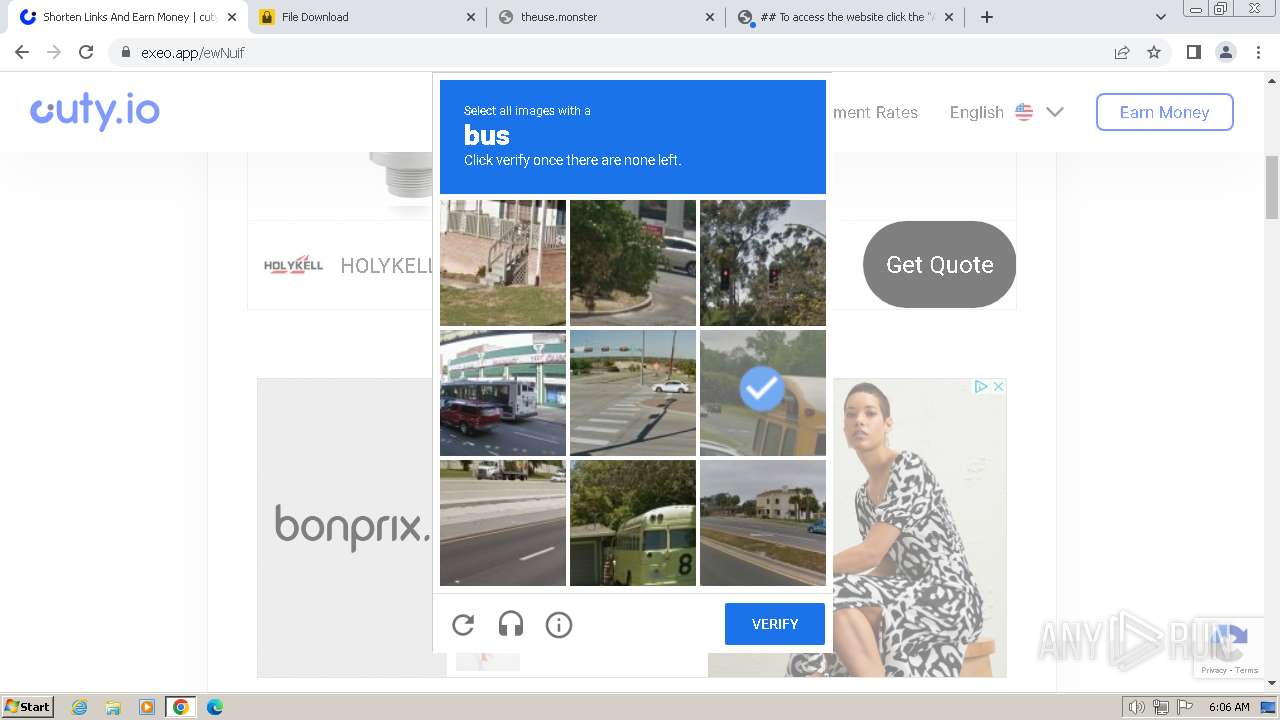Select Shorten Links And Earn Money tab
The width and height of the screenshot is (1280, 720).
(129, 17)
